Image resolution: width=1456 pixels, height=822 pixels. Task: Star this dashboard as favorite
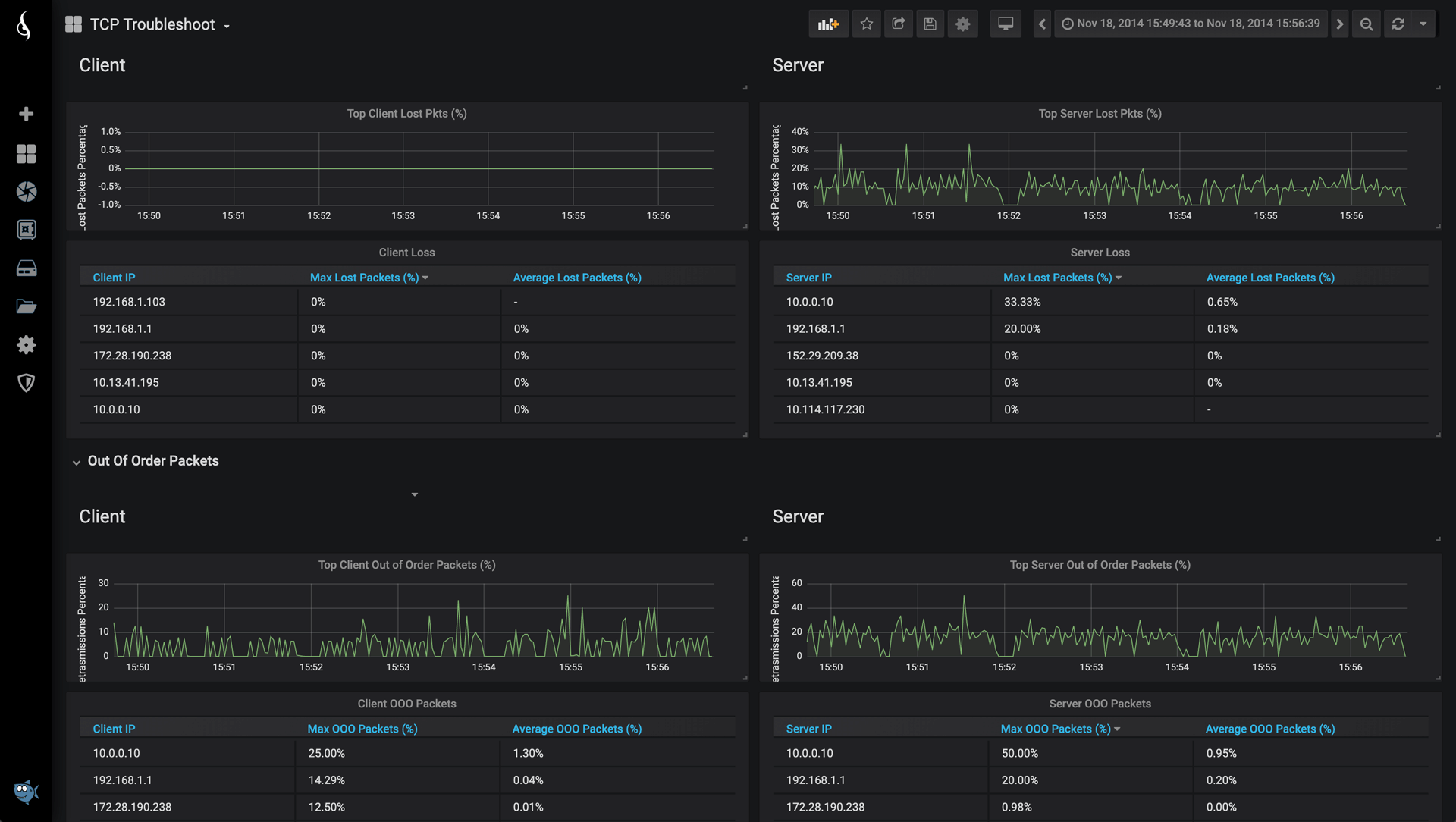(867, 24)
